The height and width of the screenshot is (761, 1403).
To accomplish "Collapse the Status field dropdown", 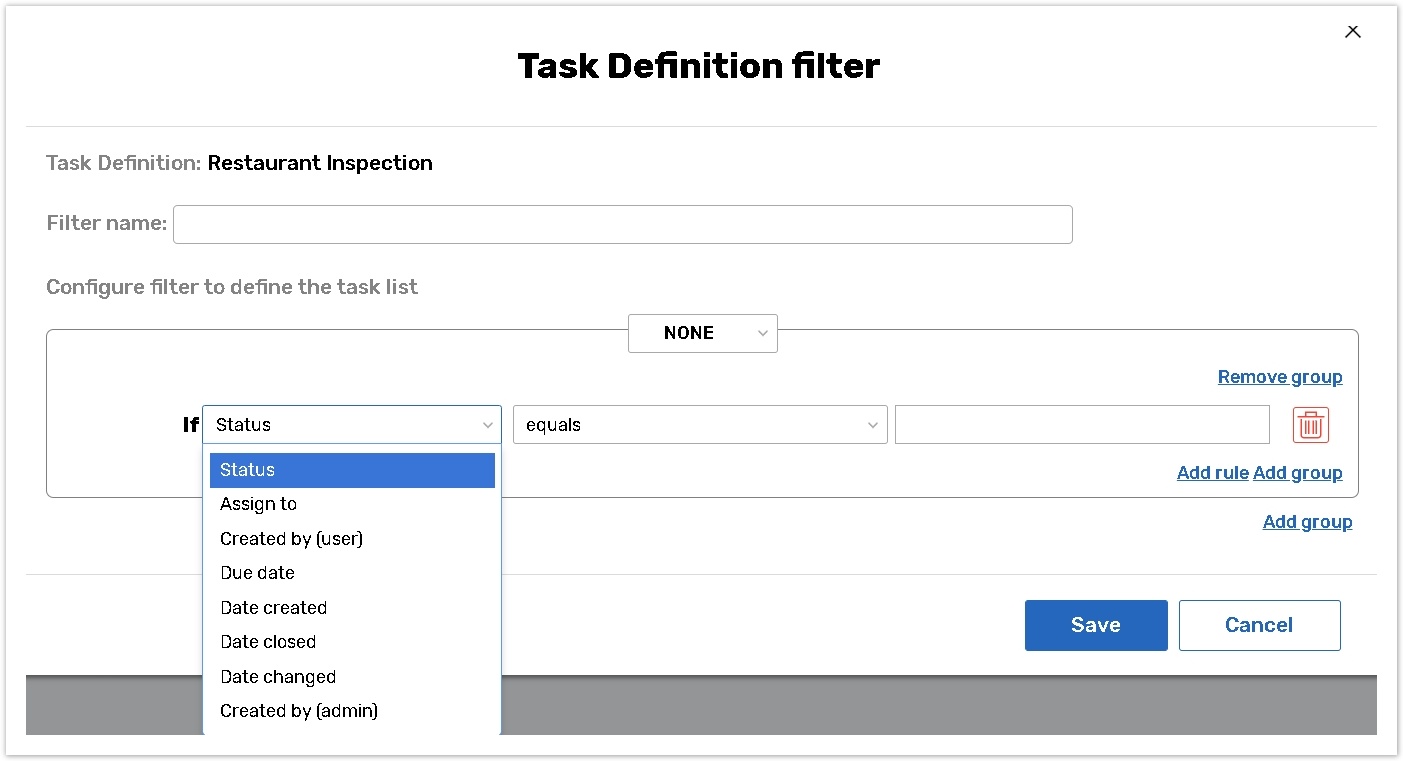I will click(x=351, y=425).
